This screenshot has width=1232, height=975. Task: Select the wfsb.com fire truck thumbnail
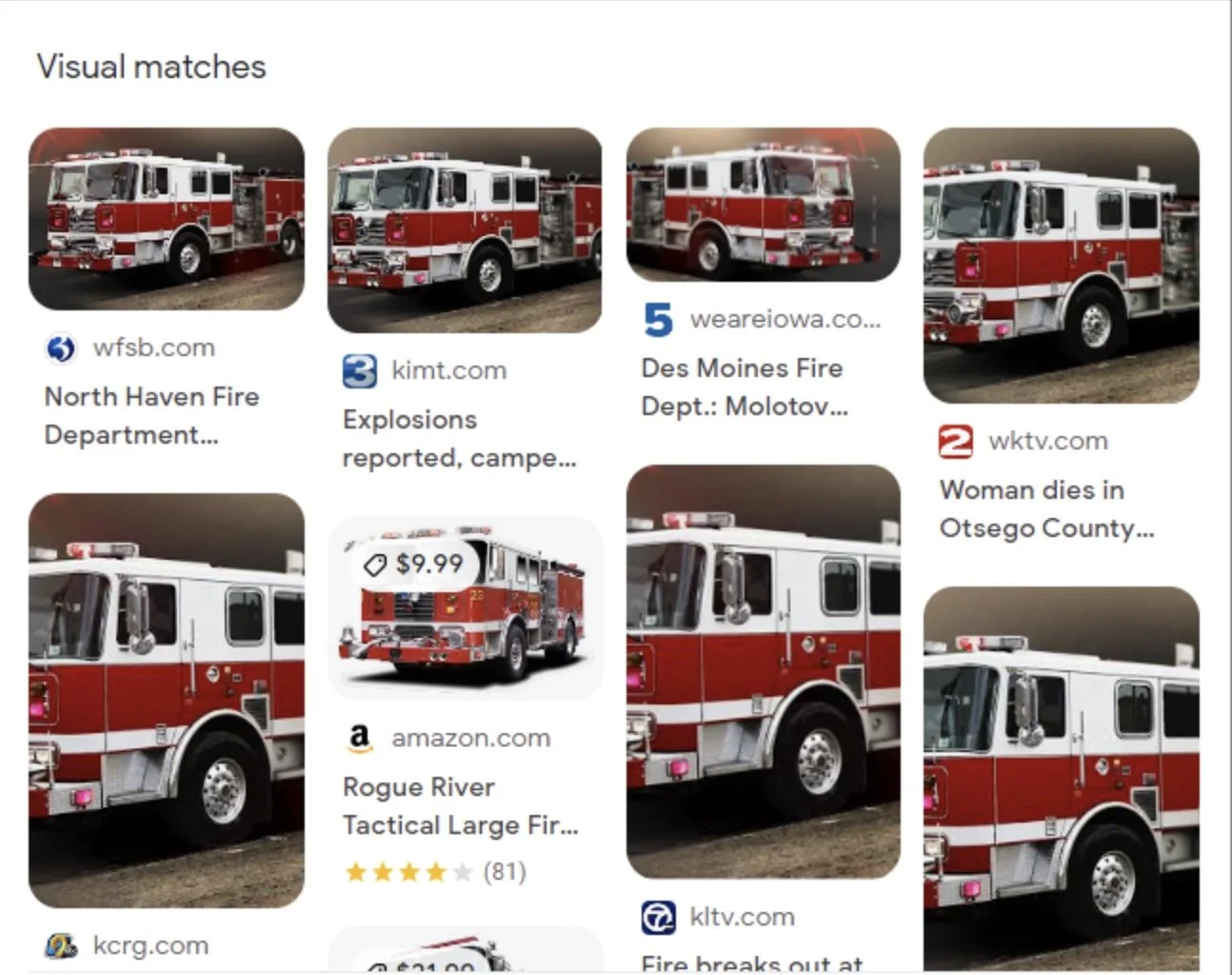coord(167,219)
